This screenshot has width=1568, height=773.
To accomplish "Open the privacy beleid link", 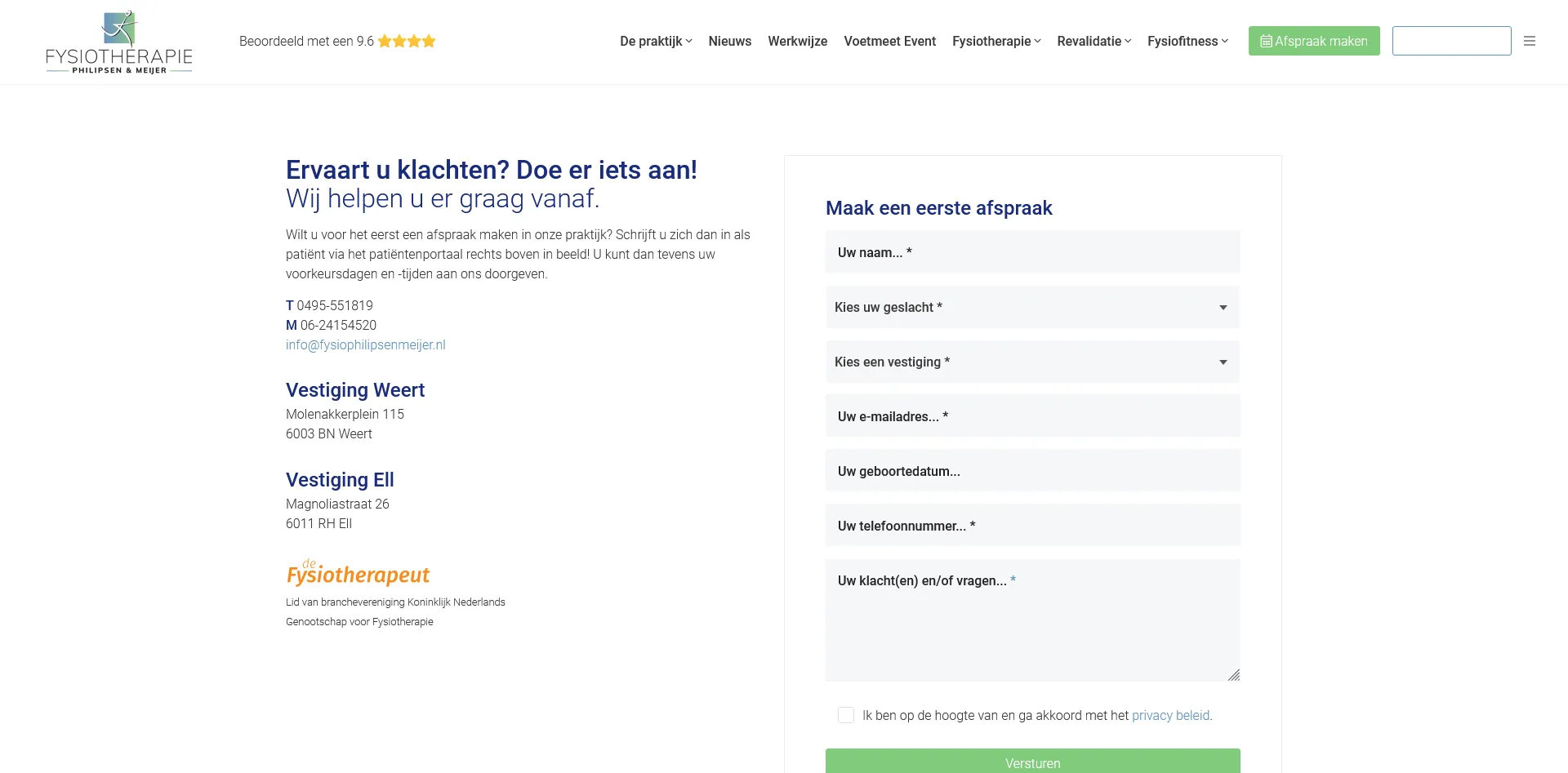I will (x=1171, y=715).
